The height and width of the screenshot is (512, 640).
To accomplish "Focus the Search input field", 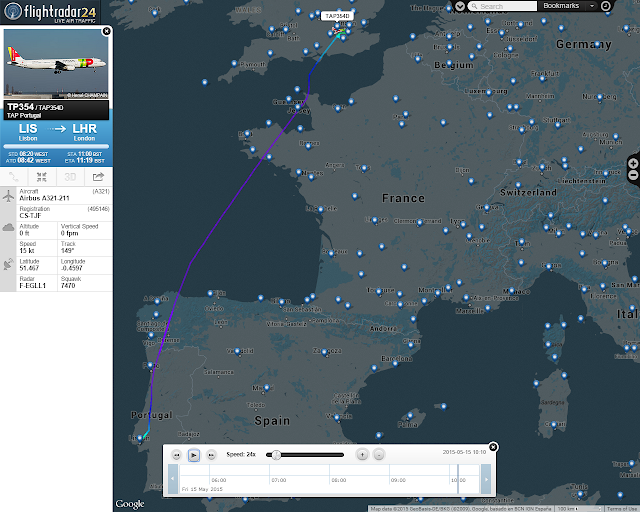I will [502, 6].
